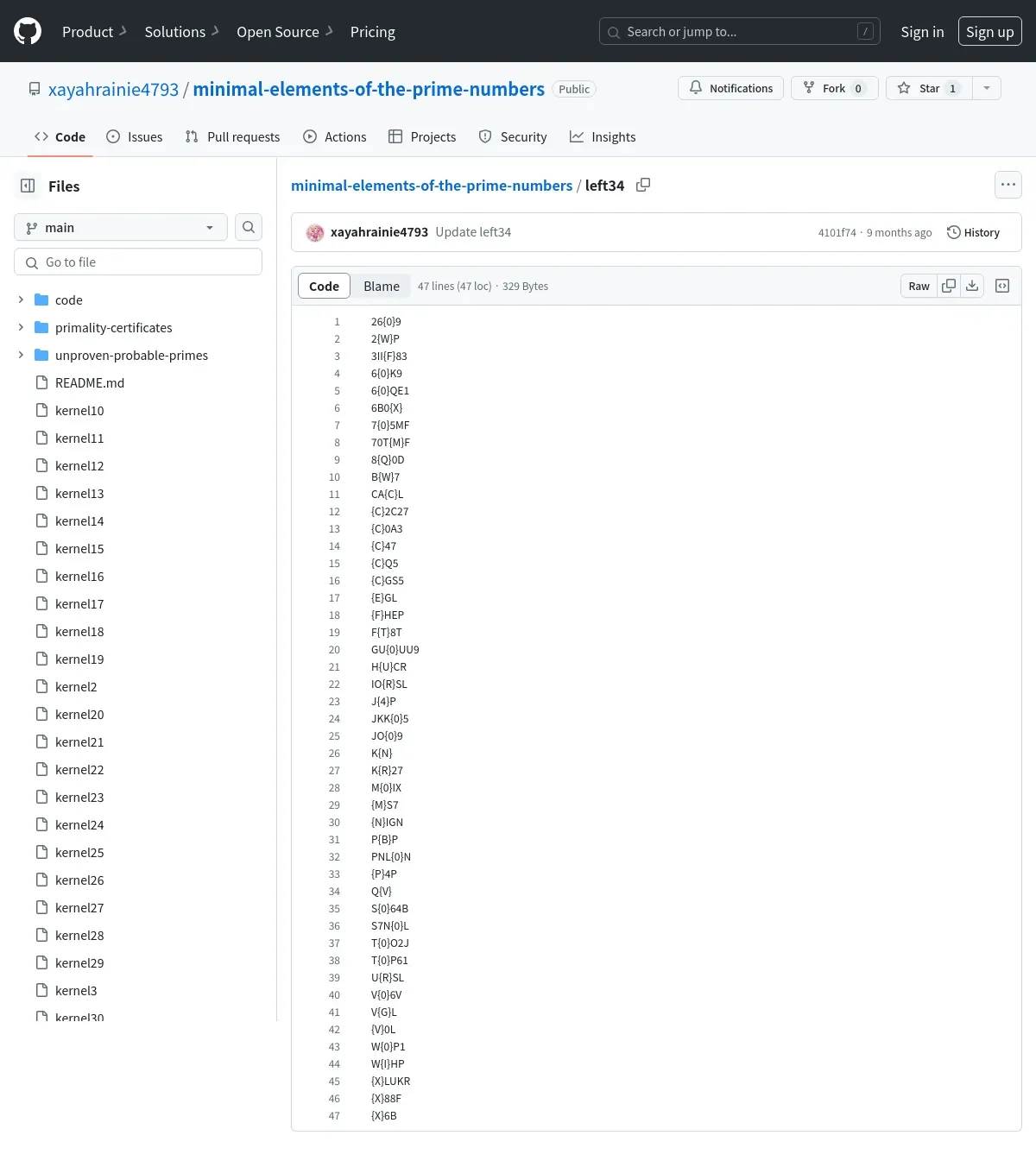The height and width of the screenshot is (1167, 1036).
Task: Select the Code repository tab
Action: point(60,136)
